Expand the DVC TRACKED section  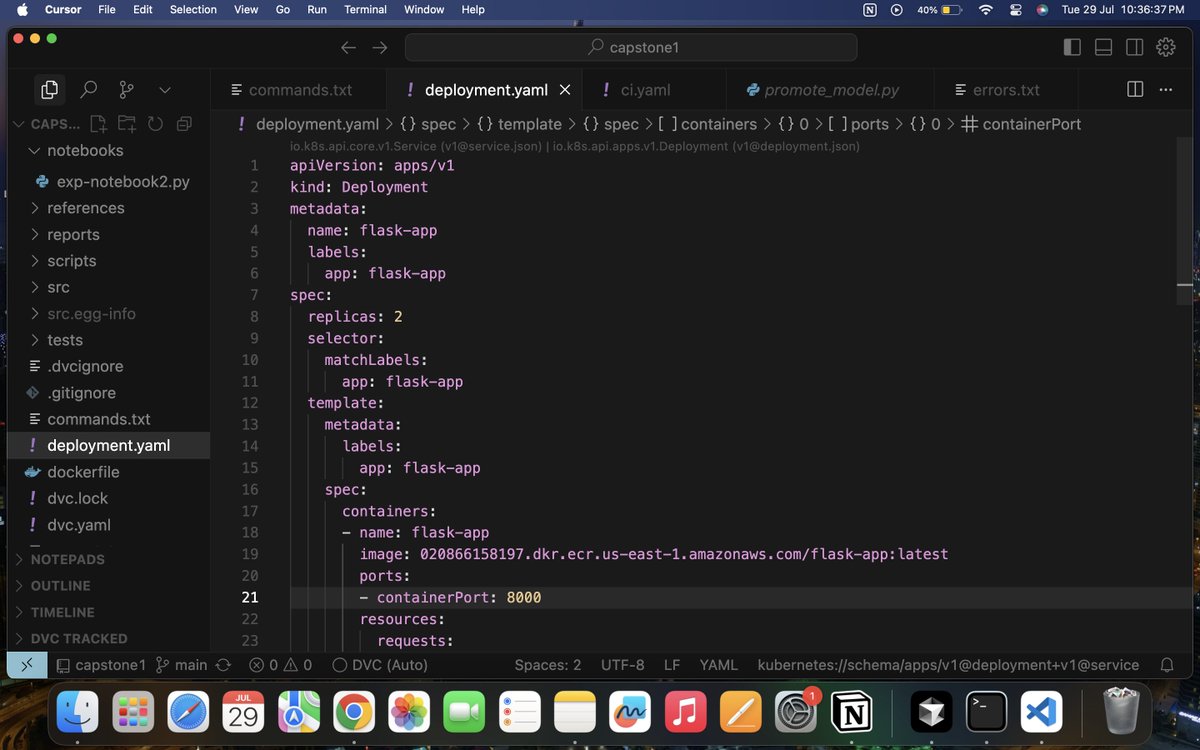109,638
